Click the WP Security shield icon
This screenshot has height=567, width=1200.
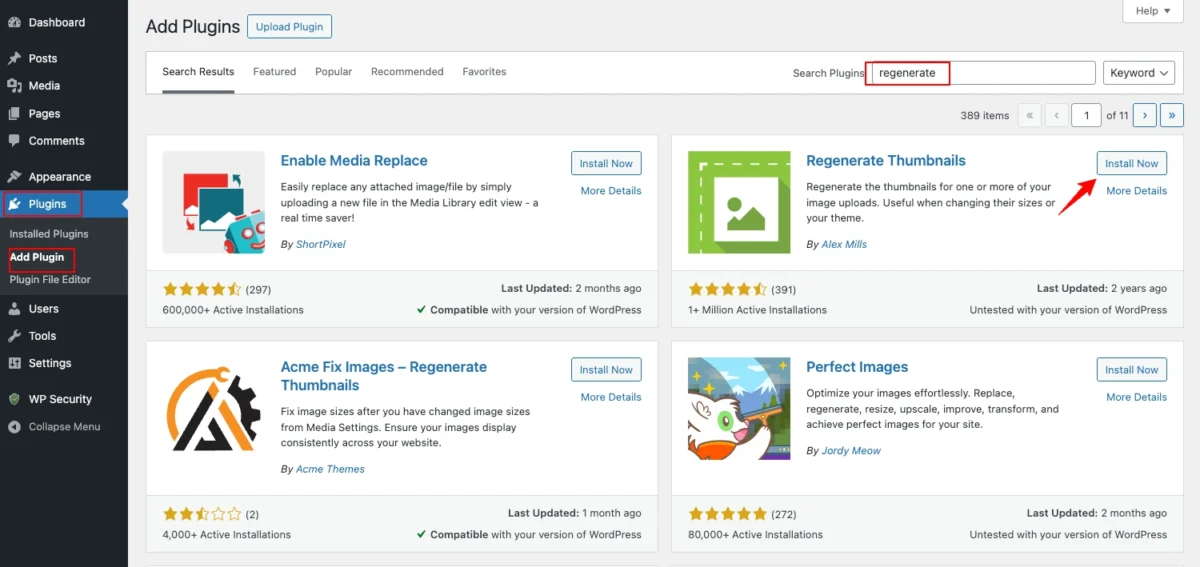[x=14, y=399]
